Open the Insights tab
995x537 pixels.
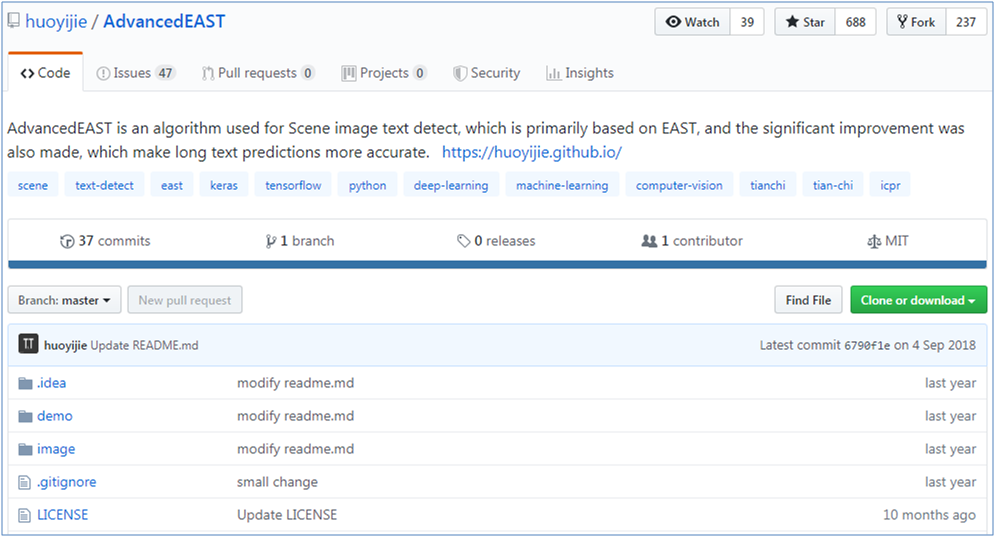pos(580,73)
